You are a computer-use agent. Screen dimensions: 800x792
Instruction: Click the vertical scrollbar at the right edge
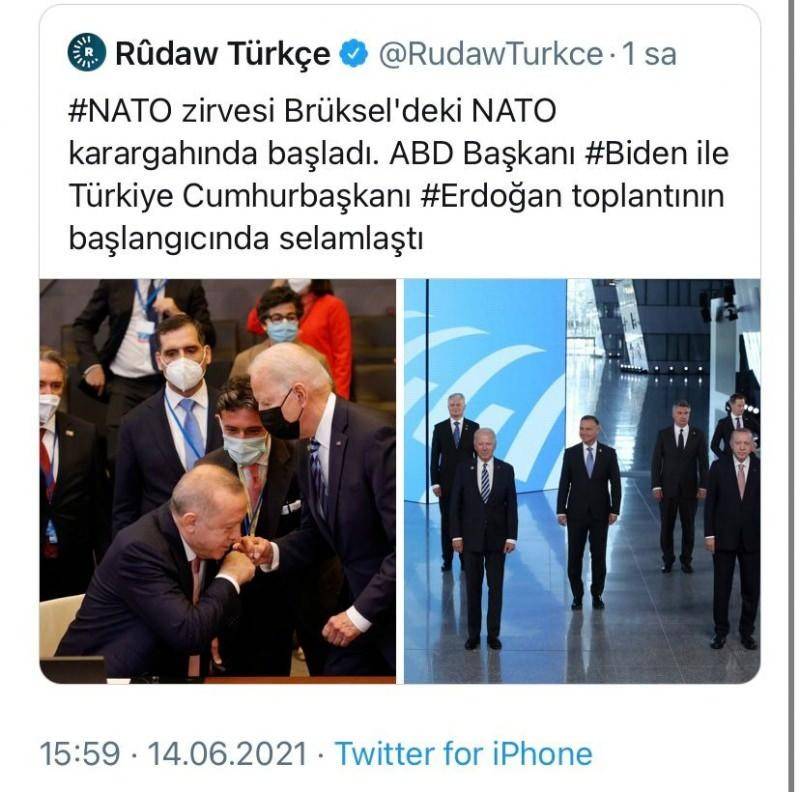pyautogui.click(x=790, y=396)
